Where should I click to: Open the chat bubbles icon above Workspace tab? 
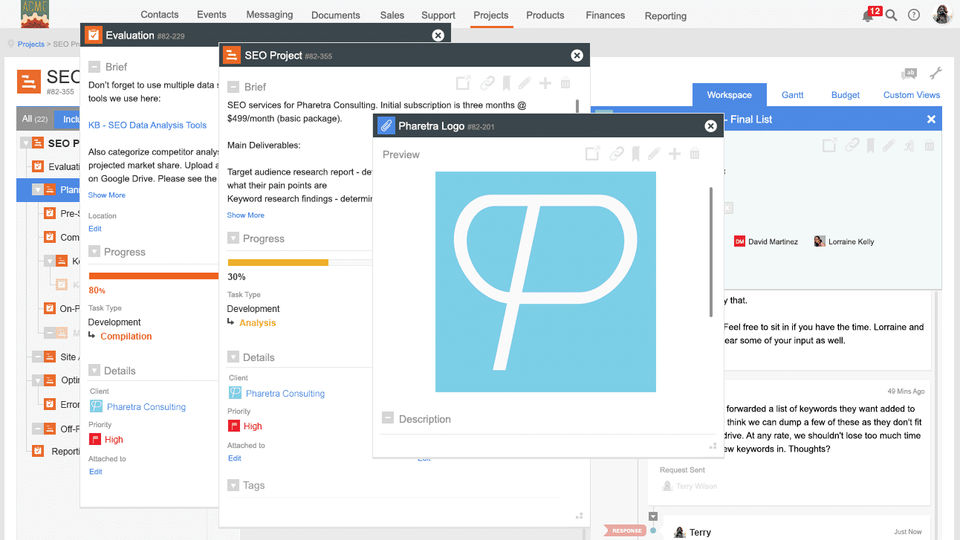(x=909, y=74)
